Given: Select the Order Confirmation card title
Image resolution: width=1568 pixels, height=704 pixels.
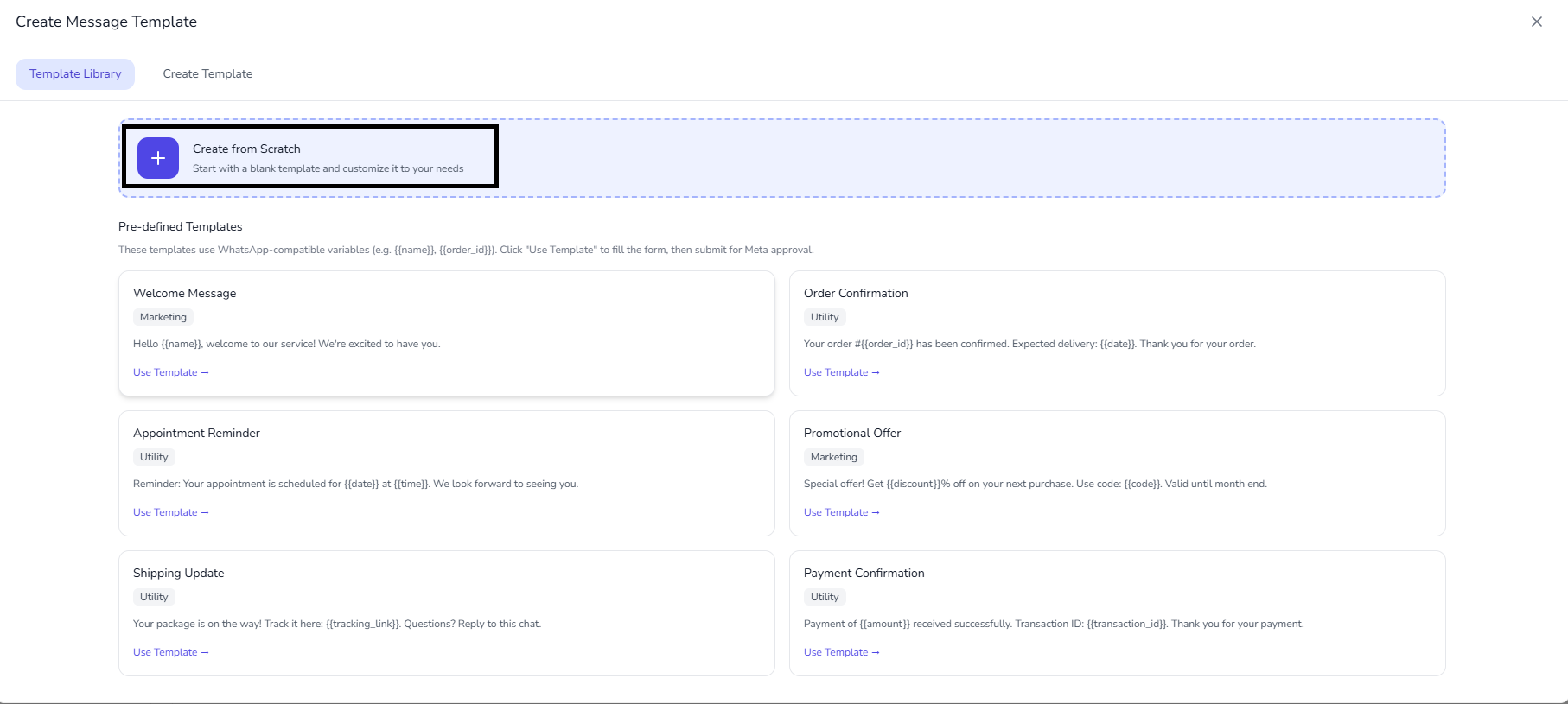Looking at the screenshot, I should 856,293.
